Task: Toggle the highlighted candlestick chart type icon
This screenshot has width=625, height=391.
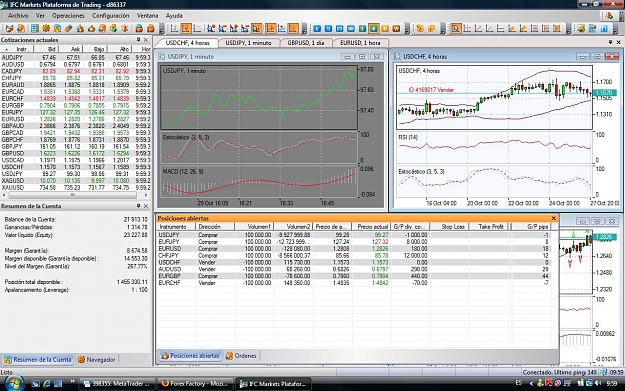Action: click(186, 29)
